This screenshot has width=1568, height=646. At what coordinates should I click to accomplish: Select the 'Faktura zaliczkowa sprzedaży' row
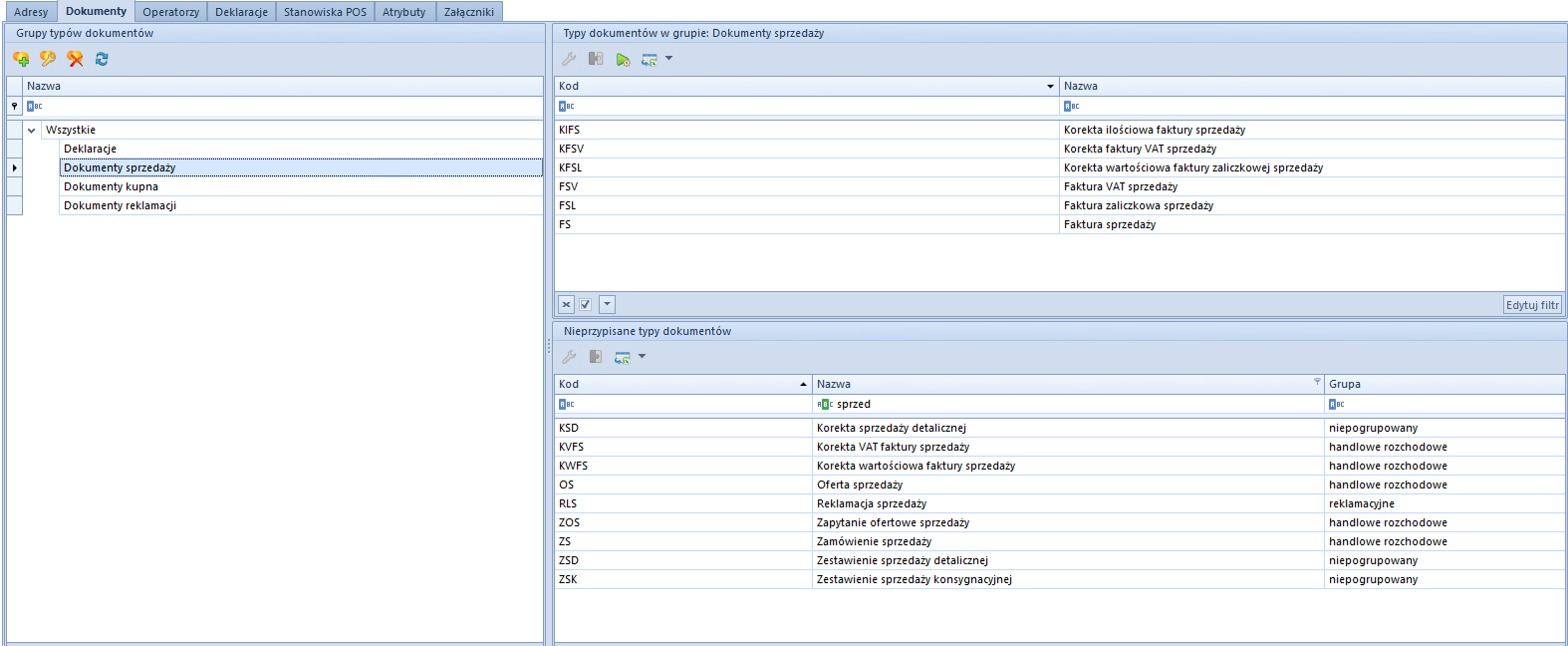tap(1060, 205)
